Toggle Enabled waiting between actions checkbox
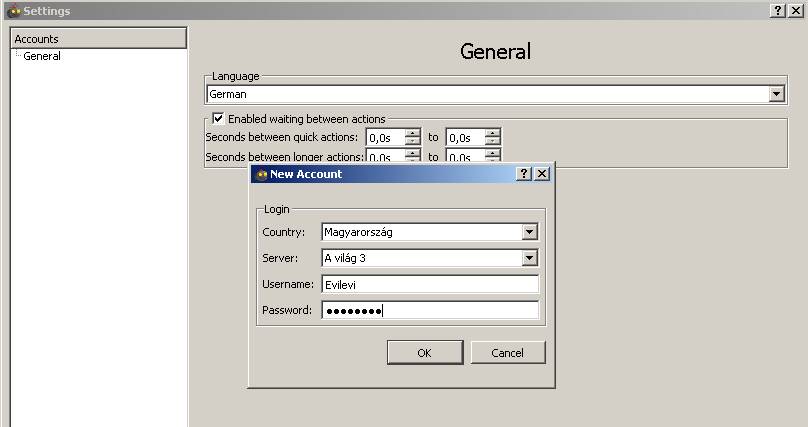 coord(218,118)
